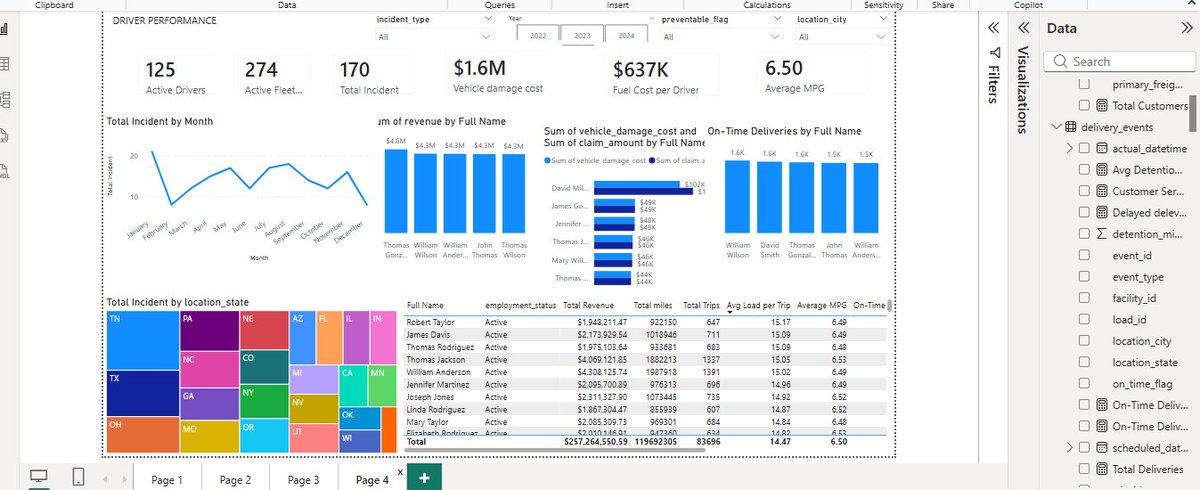Screen dimensions: 1200x490
Task: Click the actual_datetime calendar field icon
Action: tap(1102, 148)
